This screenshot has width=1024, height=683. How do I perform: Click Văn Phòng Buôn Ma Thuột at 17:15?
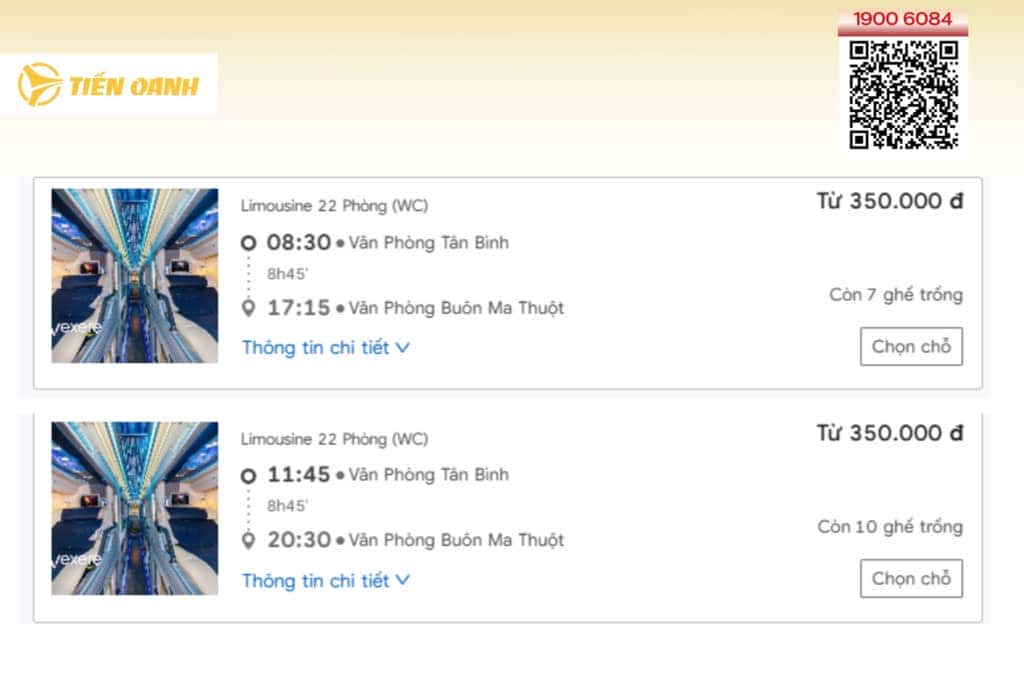click(x=456, y=308)
